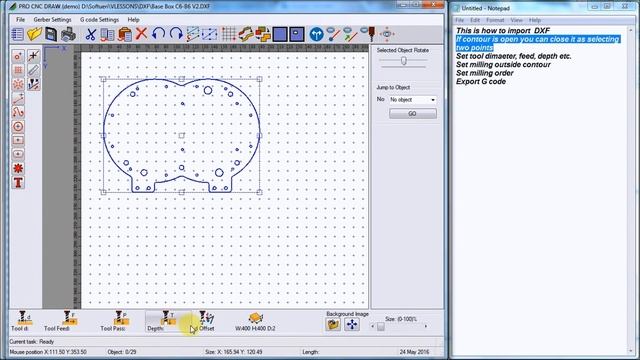Click the 'Set milling outside contour' line in Notepad
Screen dimensions: 640x360
tap(503, 64)
